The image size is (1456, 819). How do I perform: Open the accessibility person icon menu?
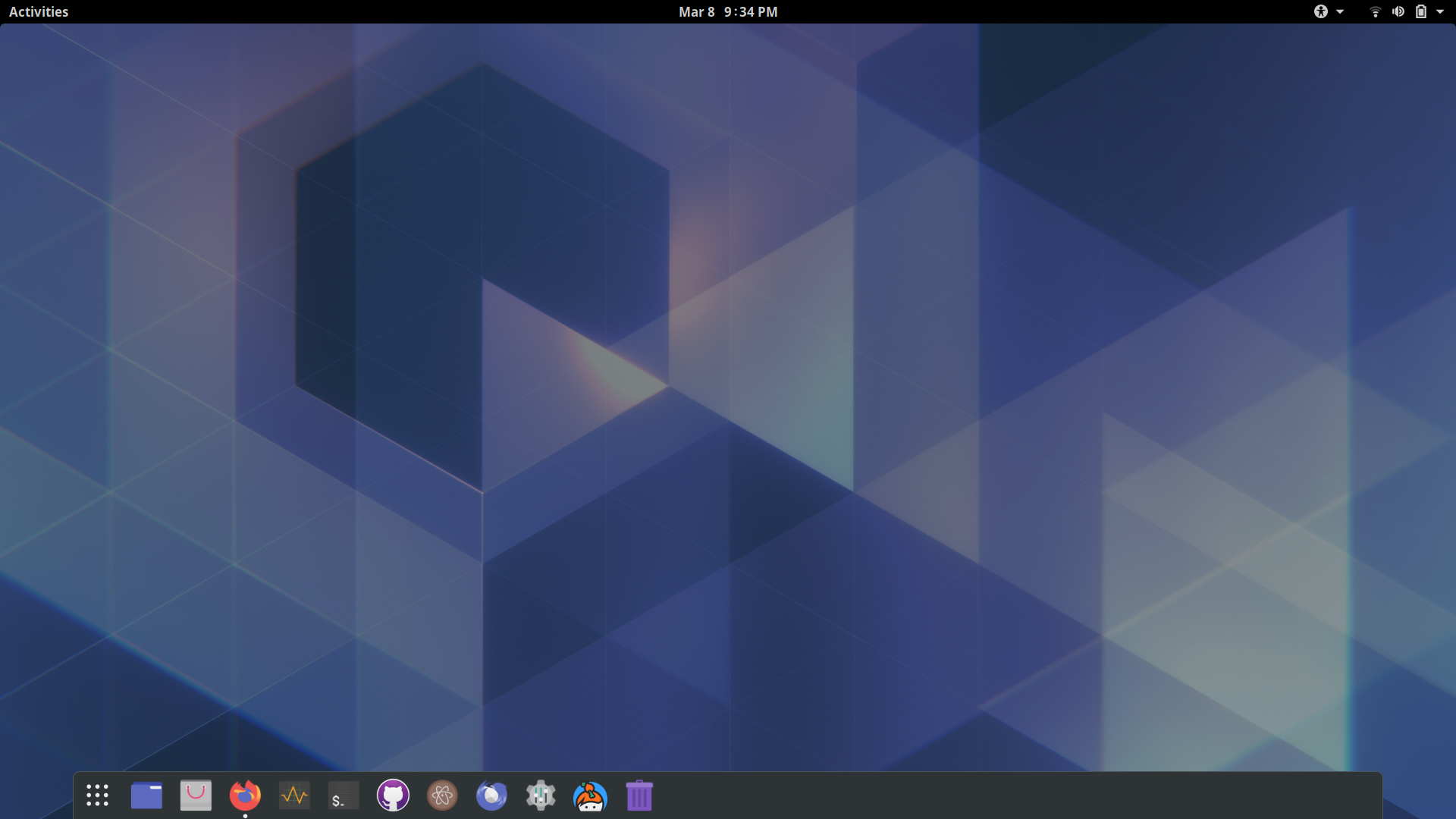click(1321, 11)
